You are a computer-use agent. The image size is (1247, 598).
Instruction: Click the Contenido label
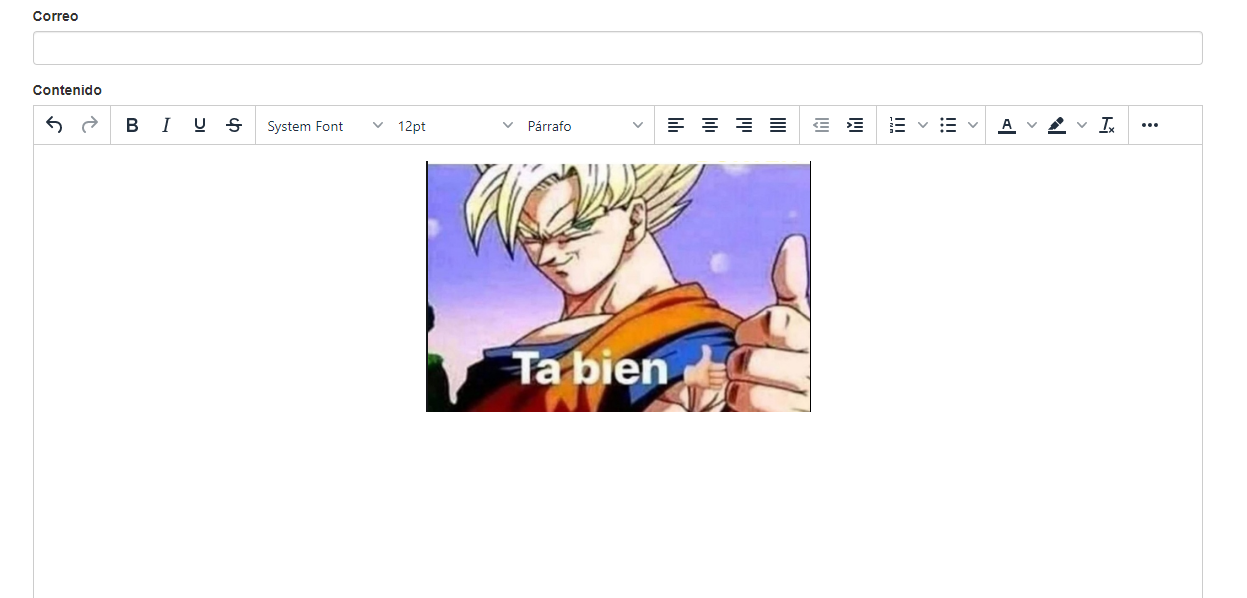click(67, 90)
